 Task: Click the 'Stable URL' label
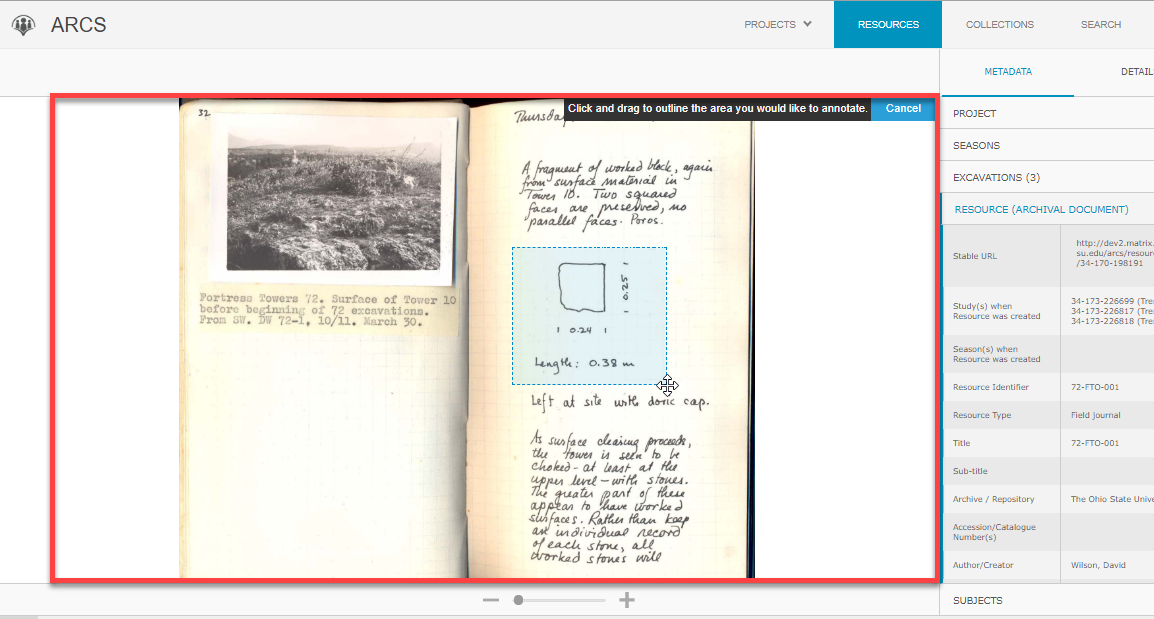[974, 256]
